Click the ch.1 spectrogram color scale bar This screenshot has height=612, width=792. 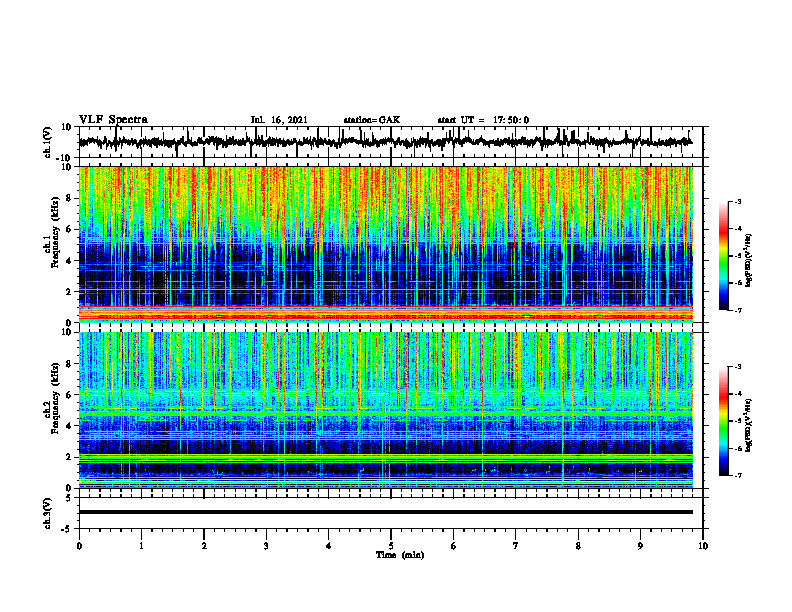(x=724, y=256)
